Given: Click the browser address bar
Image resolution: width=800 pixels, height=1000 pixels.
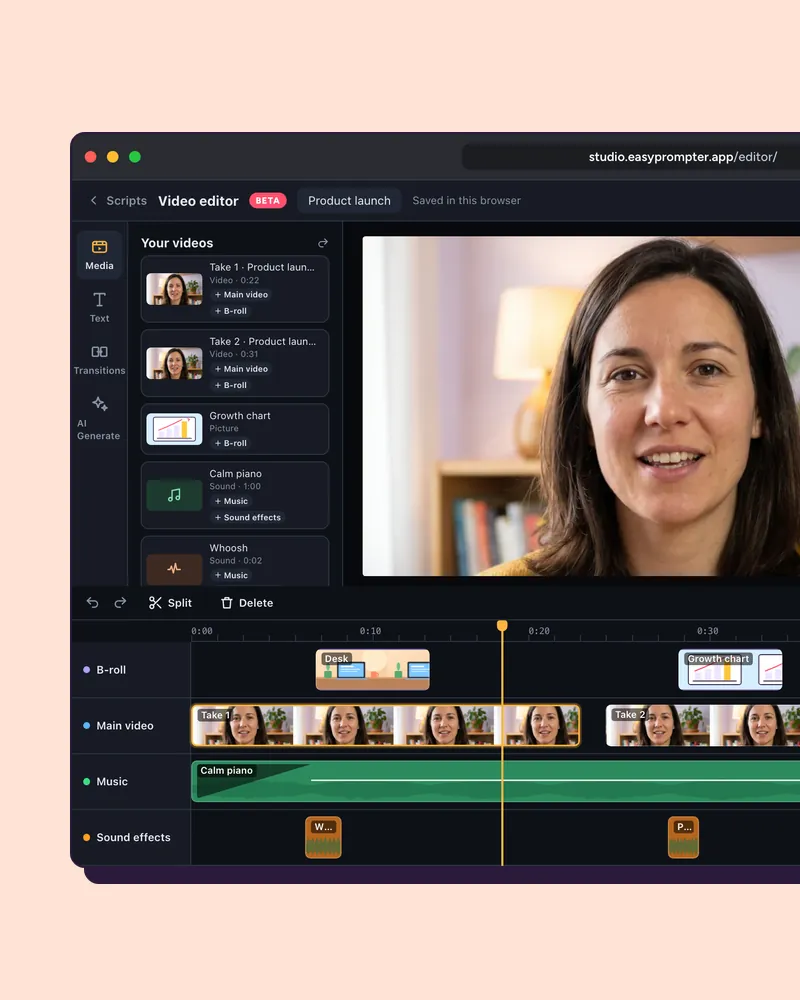Looking at the screenshot, I should [630, 157].
